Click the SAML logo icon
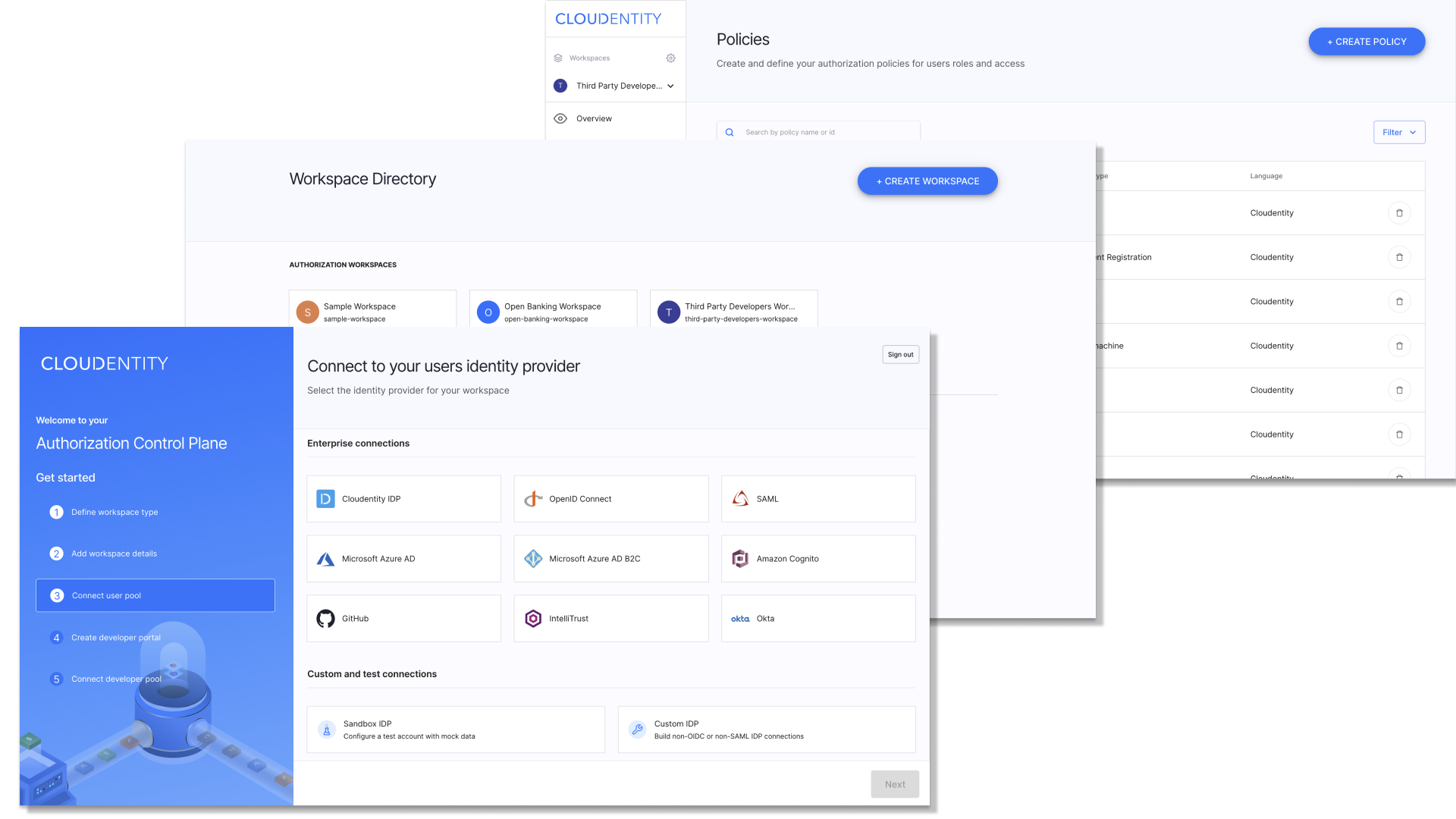This screenshot has height=819, width=1456. click(x=740, y=499)
